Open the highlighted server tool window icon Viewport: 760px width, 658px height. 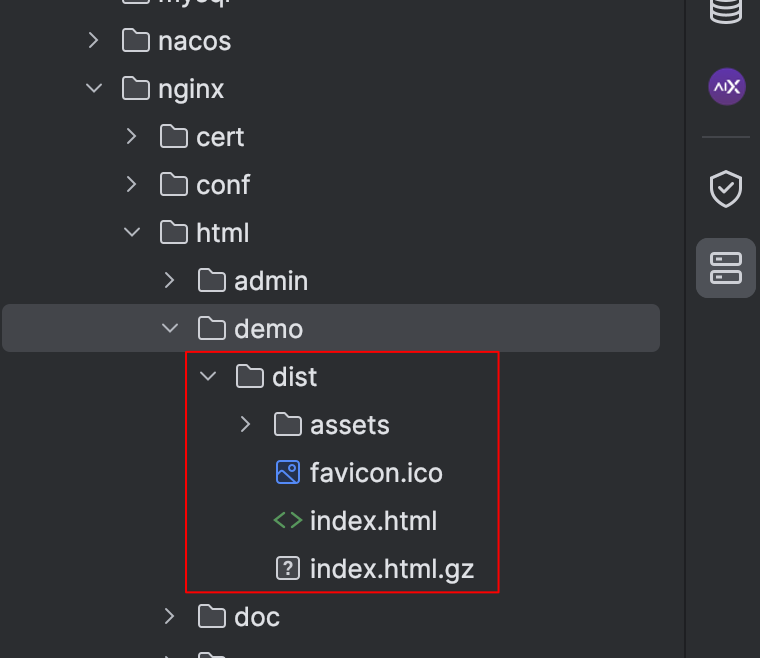725,267
